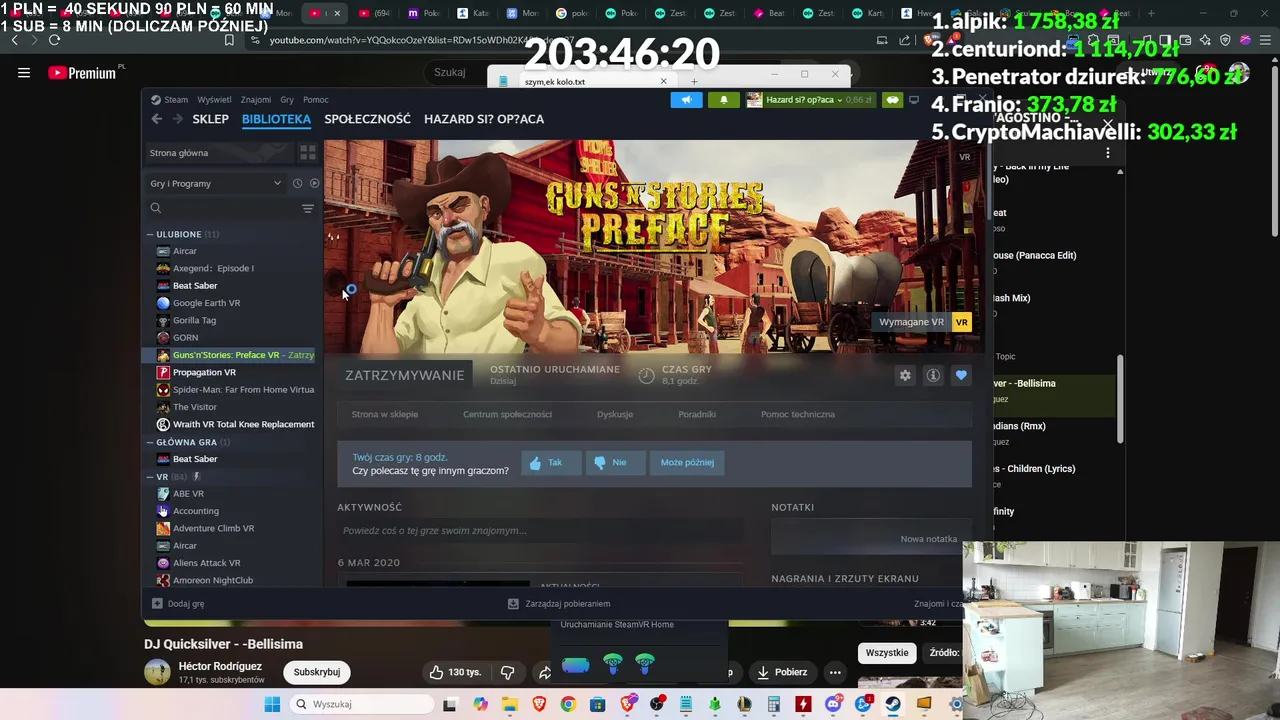This screenshot has height=720, width=1280.
Task: Open YouTube hamburger menu
Action: (x=24, y=73)
